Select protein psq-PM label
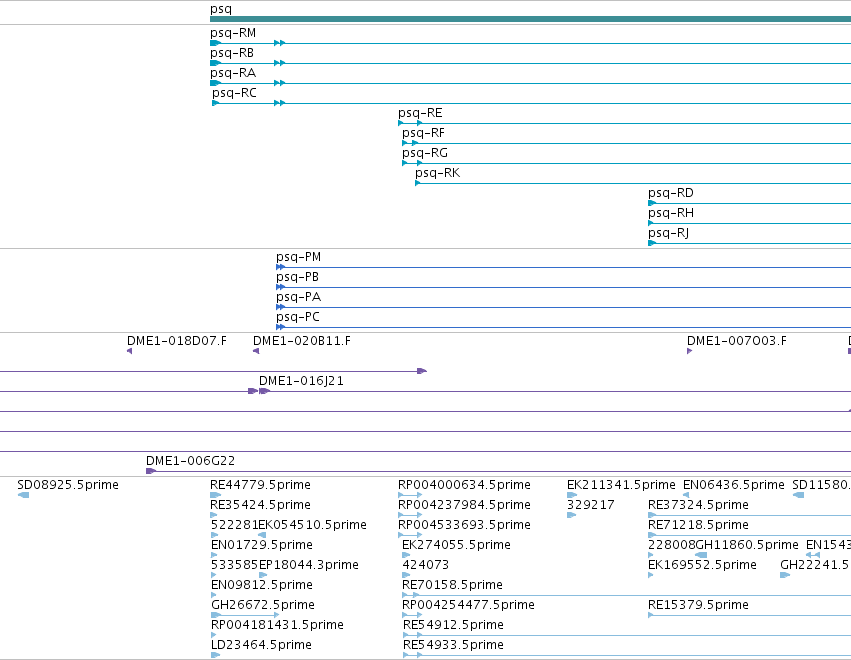 [x=299, y=257]
